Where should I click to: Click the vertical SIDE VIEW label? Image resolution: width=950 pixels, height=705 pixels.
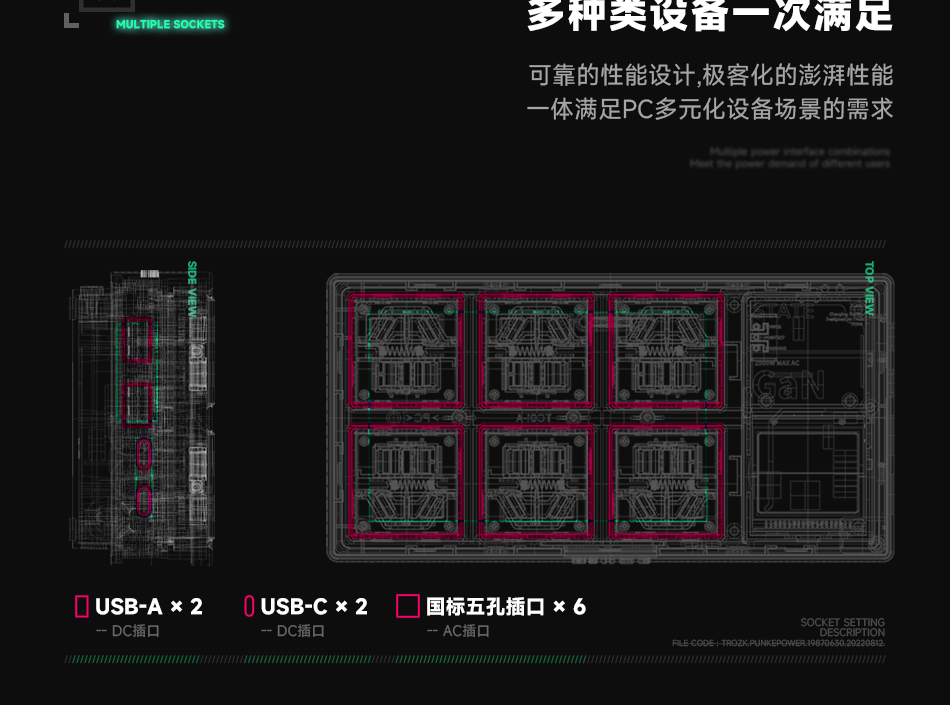coord(192,290)
